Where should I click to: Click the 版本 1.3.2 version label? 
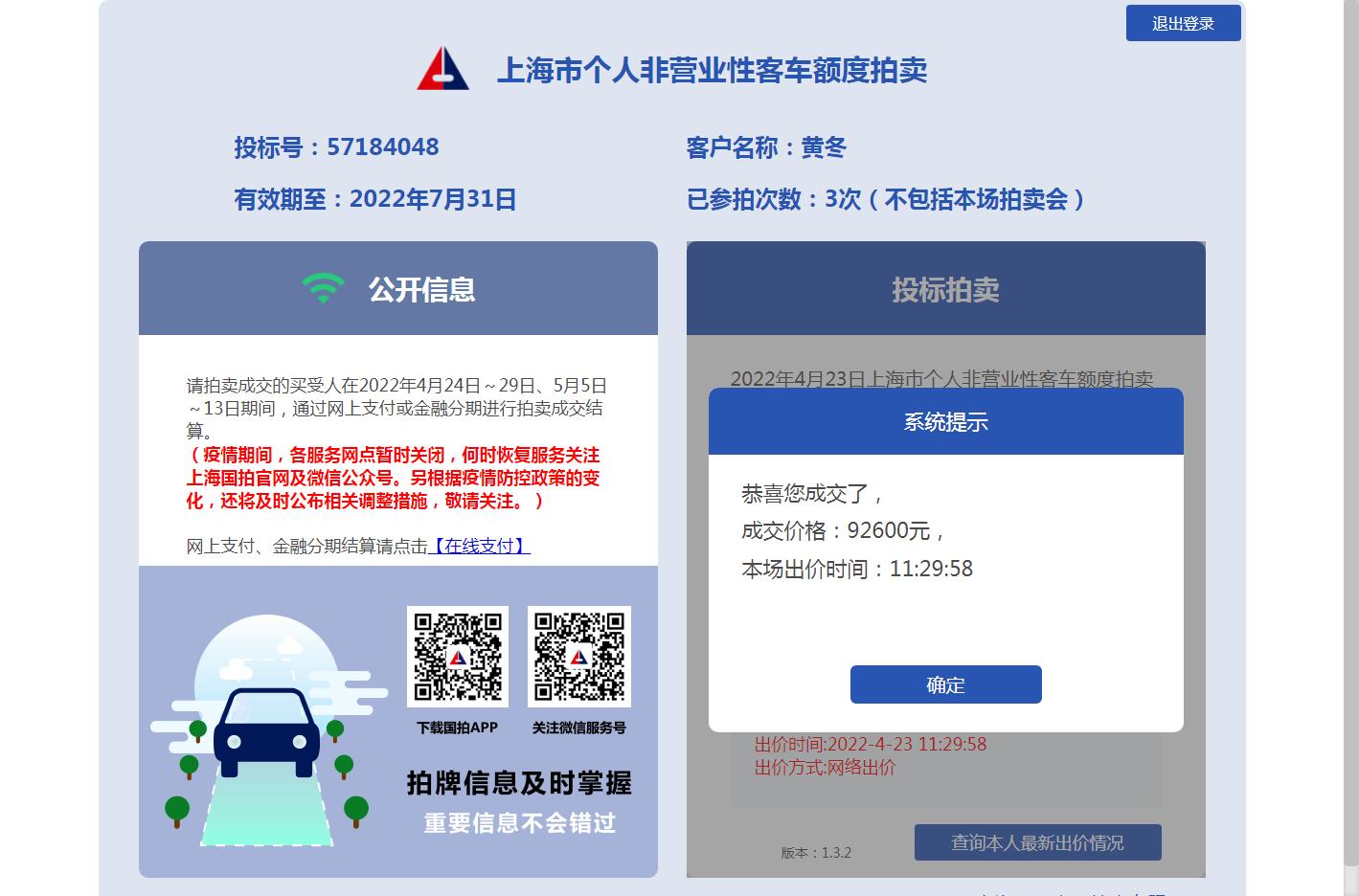[x=816, y=852]
